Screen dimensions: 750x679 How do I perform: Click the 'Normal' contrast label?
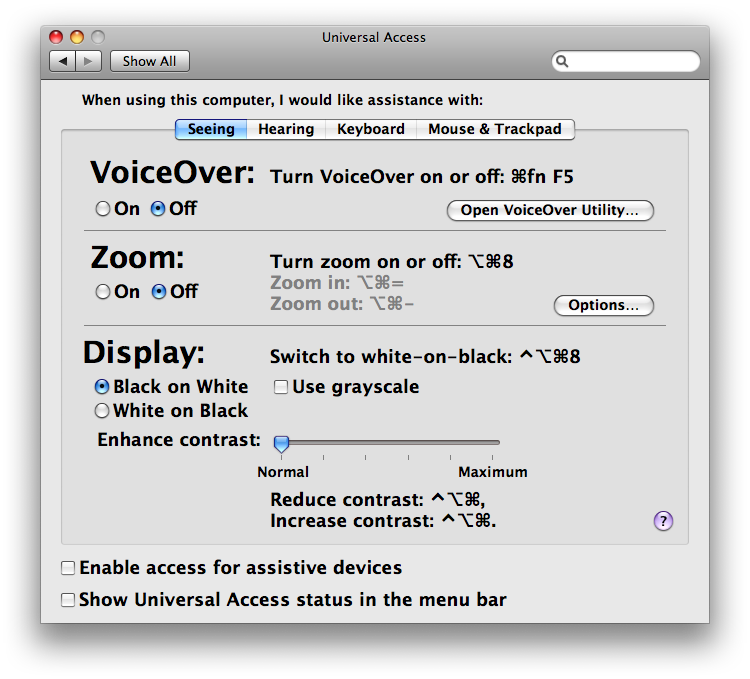(283, 472)
